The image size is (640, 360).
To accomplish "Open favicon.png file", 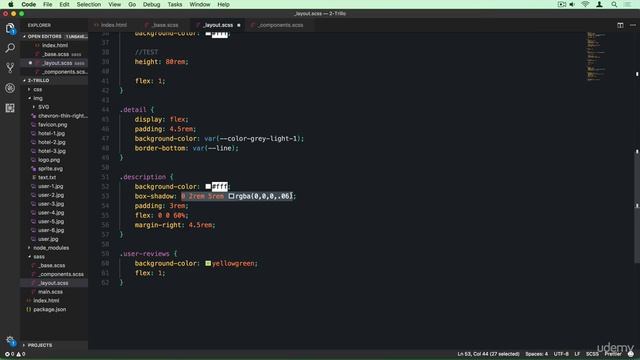I will [53, 125].
